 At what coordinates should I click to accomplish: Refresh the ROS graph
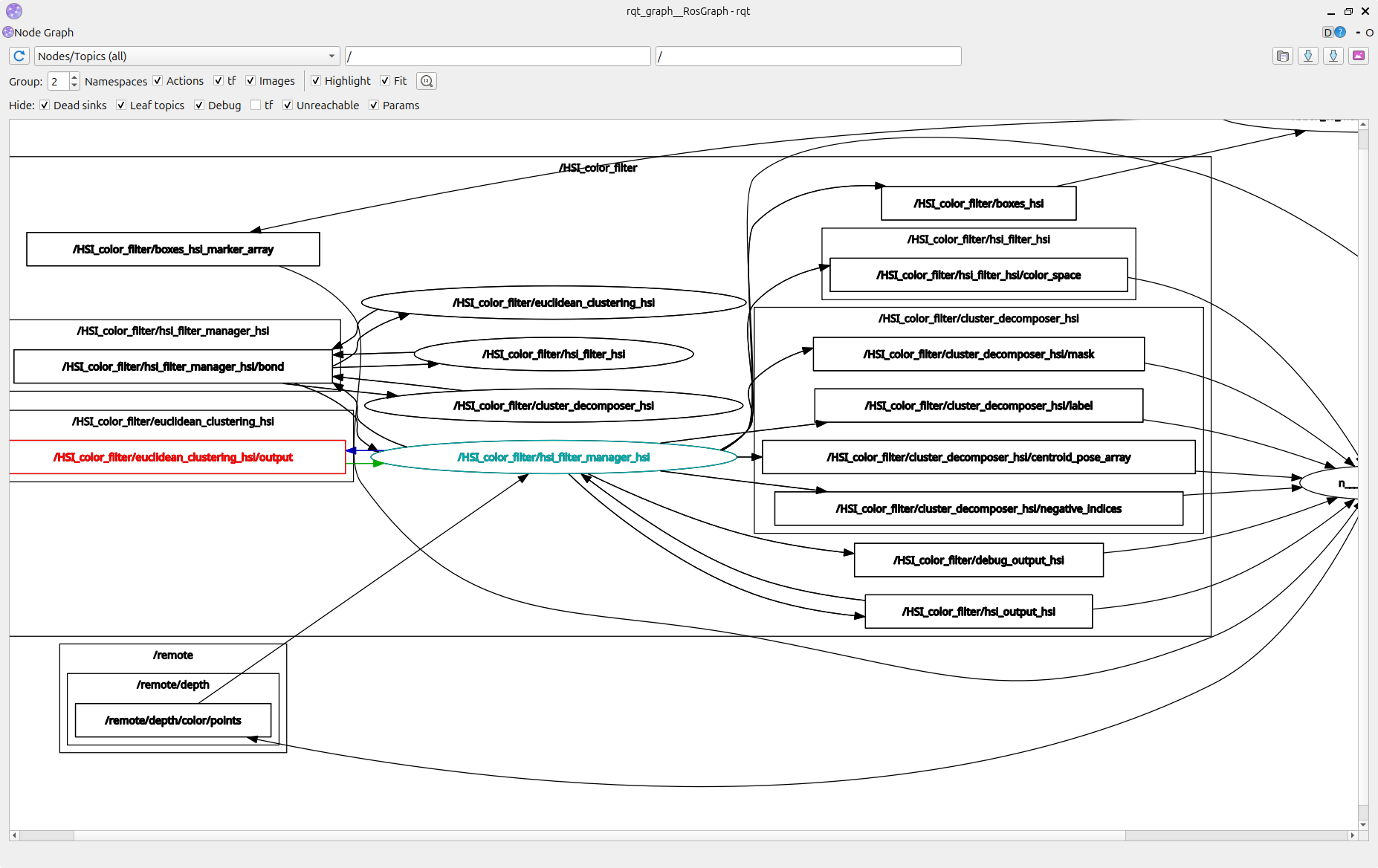click(x=19, y=56)
